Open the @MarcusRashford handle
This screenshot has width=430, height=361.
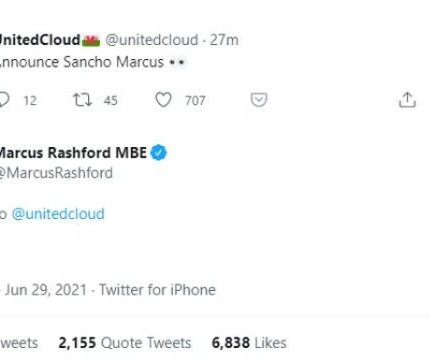(56, 173)
